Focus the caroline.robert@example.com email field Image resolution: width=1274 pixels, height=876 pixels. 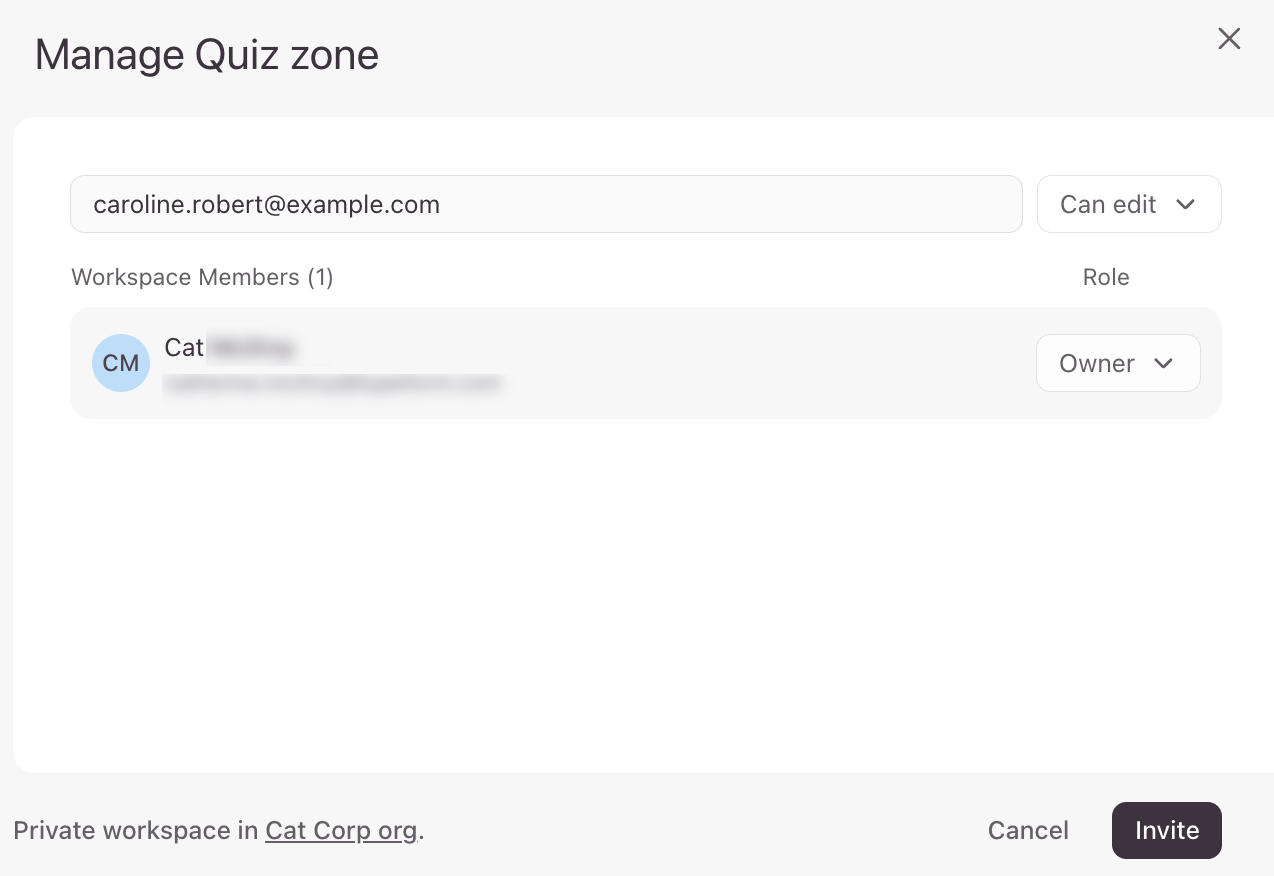coord(545,204)
